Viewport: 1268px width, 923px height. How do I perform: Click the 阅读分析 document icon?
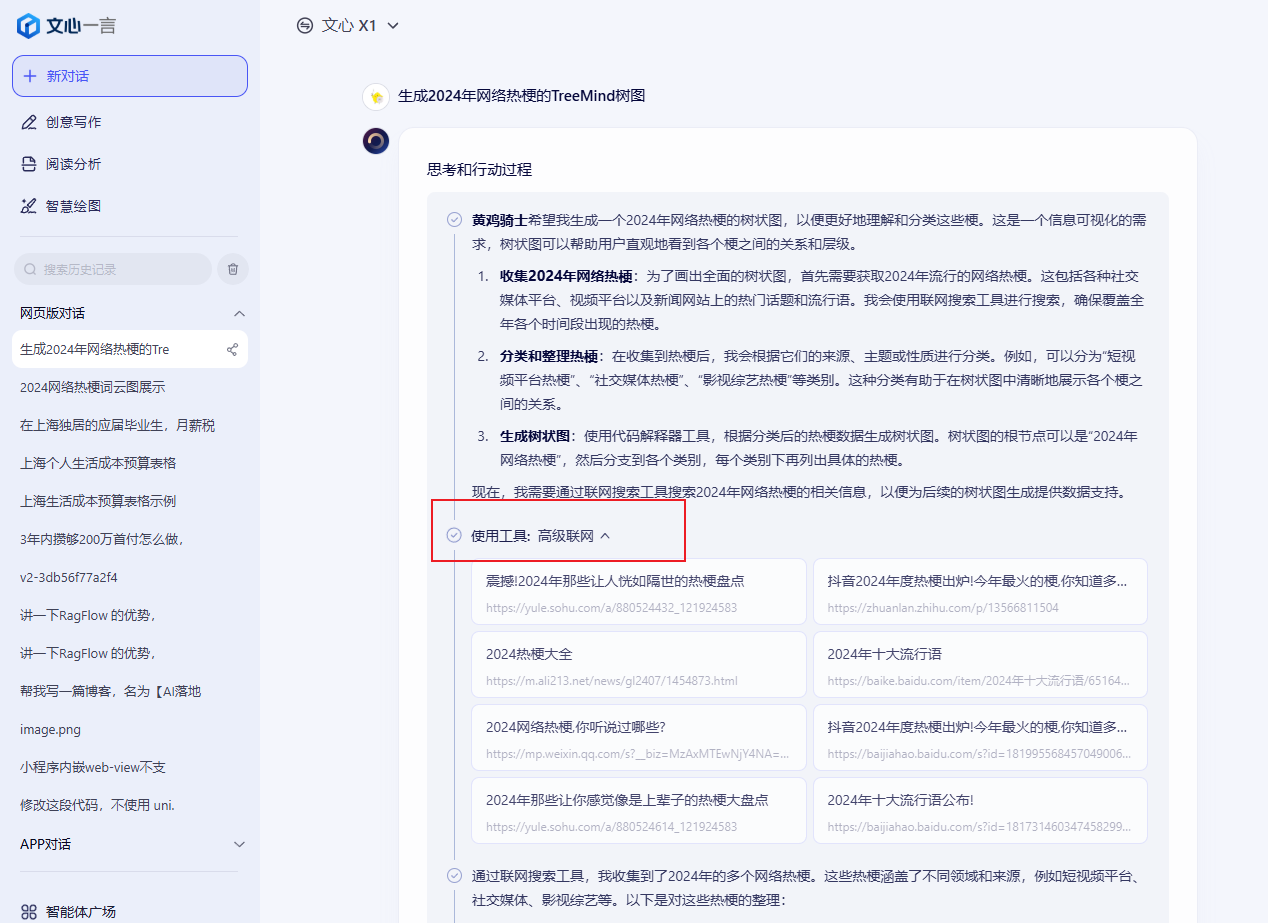tap(30, 164)
